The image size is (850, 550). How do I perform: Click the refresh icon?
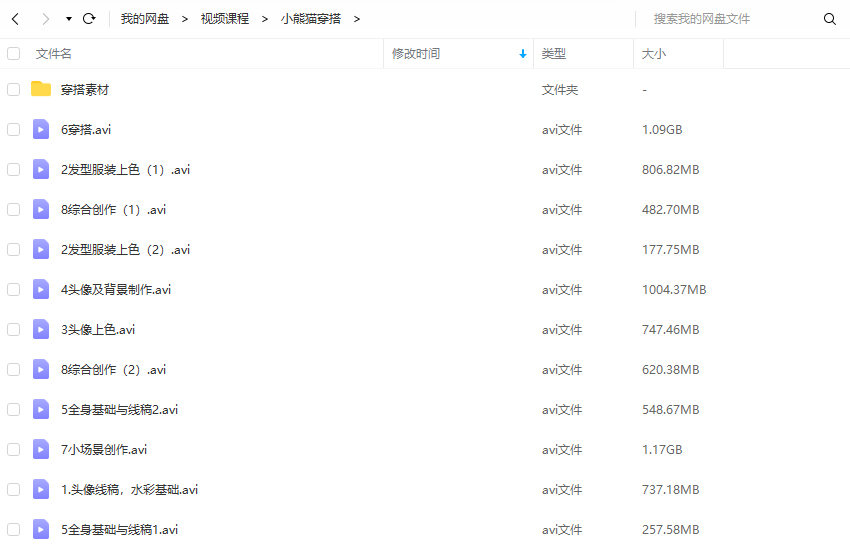pyautogui.click(x=89, y=19)
